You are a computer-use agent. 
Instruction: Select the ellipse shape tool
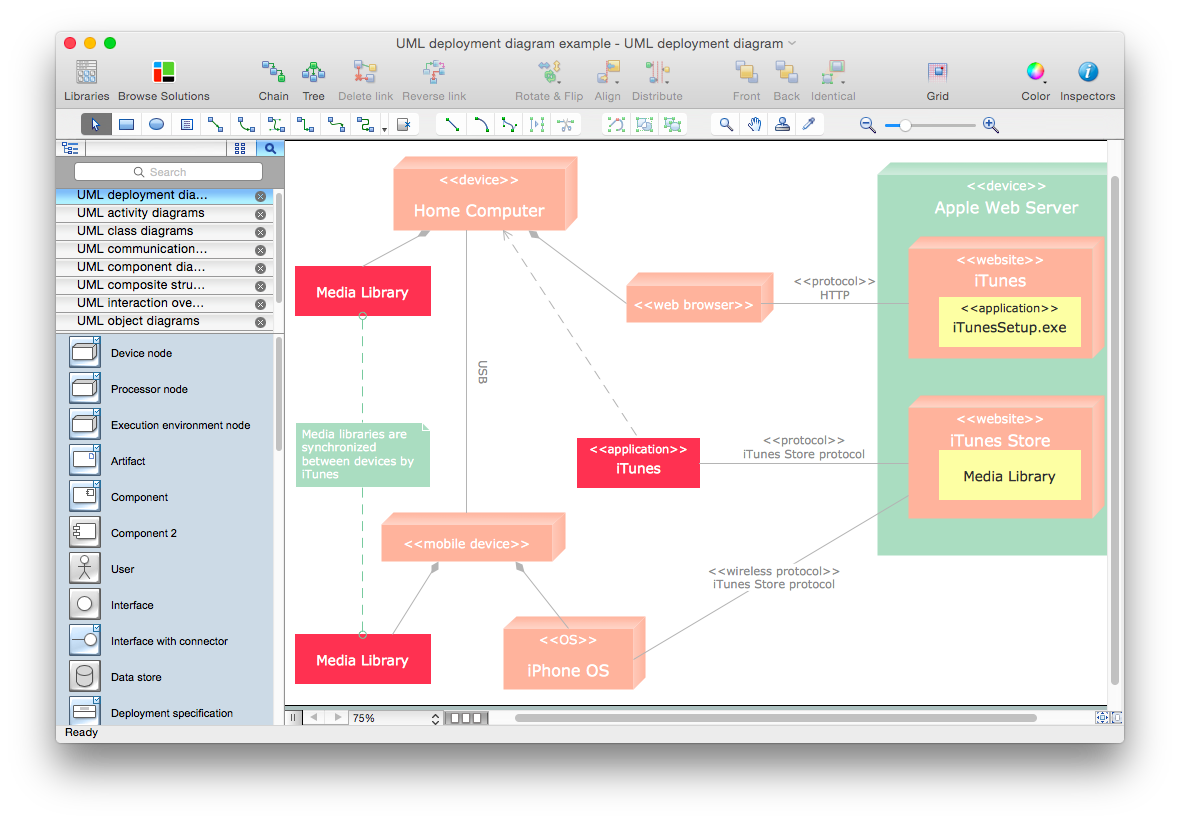point(157,125)
